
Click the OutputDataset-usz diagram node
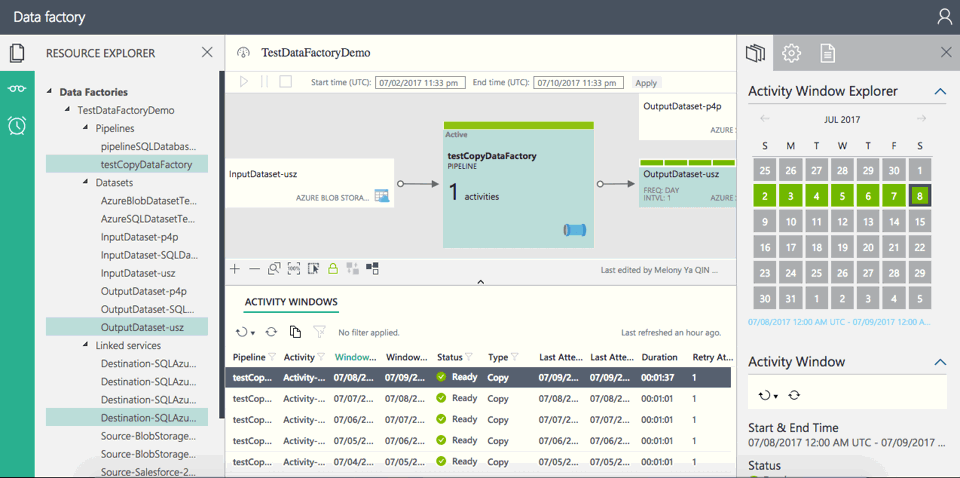coord(688,183)
